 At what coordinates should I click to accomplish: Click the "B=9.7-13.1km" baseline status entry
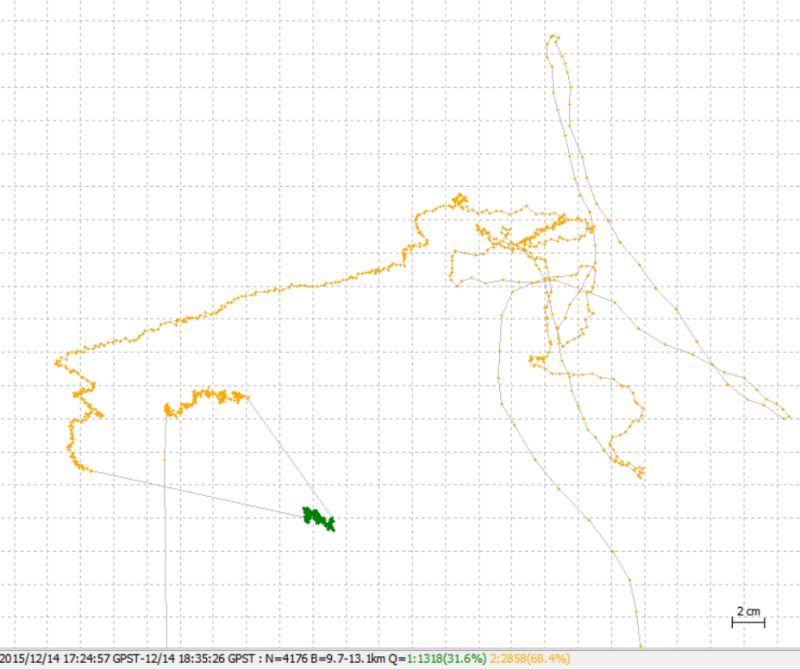click(x=348, y=659)
